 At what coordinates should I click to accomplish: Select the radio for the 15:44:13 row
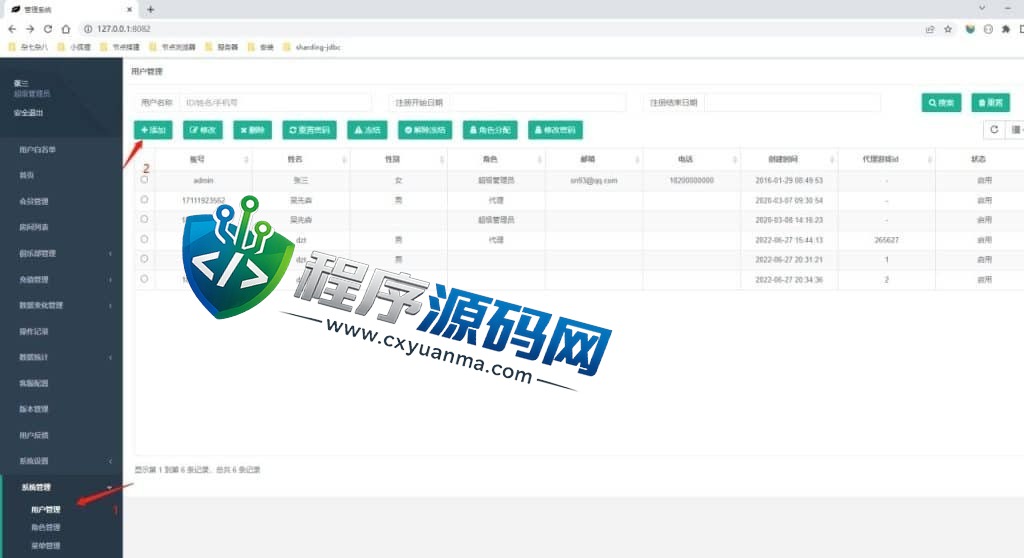tap(144, 239)
